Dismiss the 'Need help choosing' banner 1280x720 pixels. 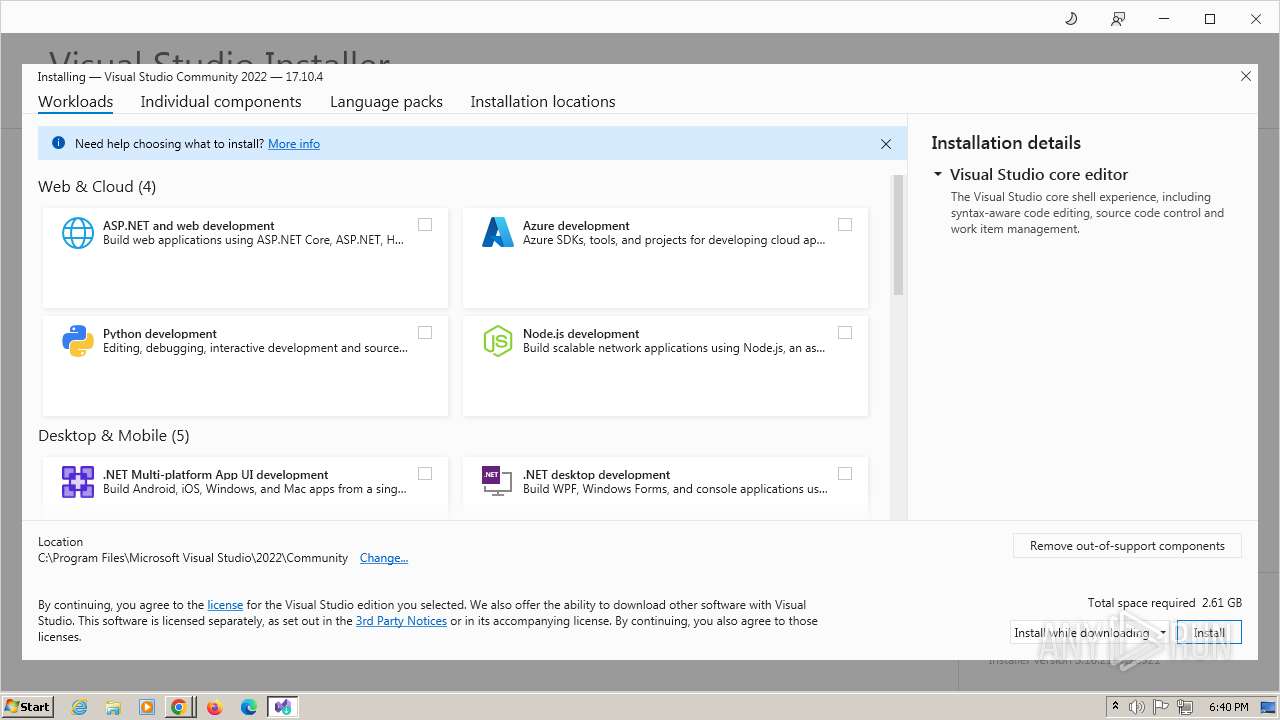(886, 144)
